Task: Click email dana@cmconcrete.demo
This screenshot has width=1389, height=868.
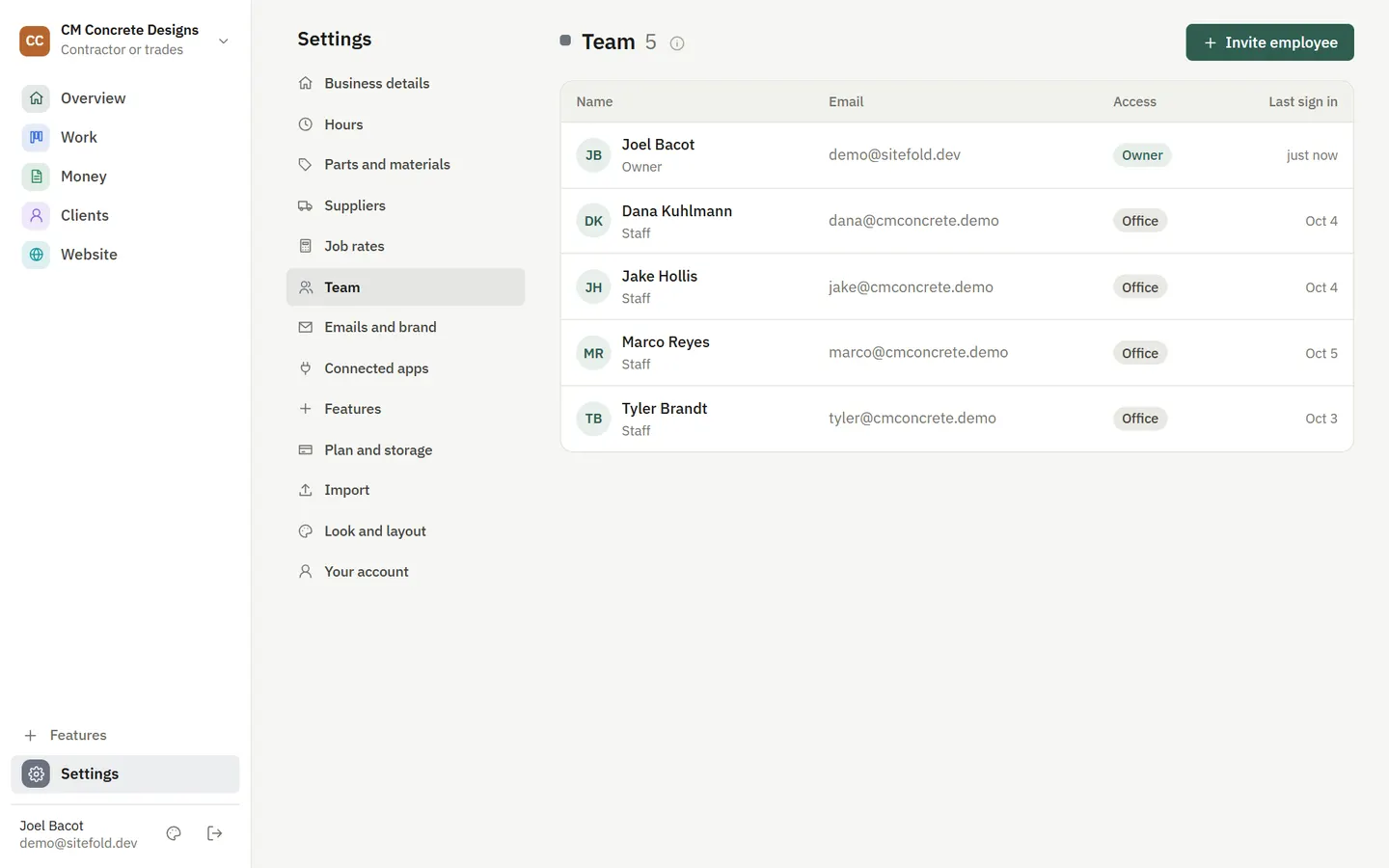Action: (x=913, y=220)
